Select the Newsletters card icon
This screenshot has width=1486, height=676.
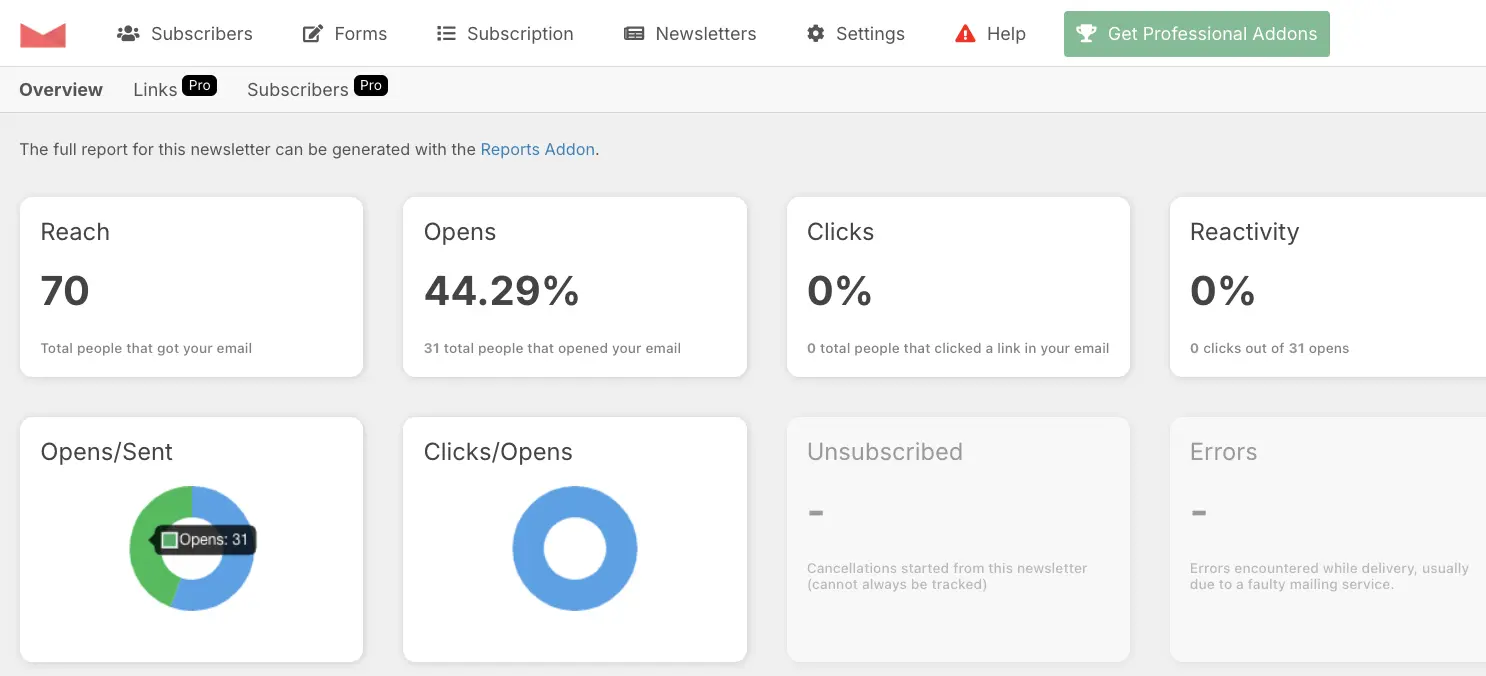coord(634,33)
